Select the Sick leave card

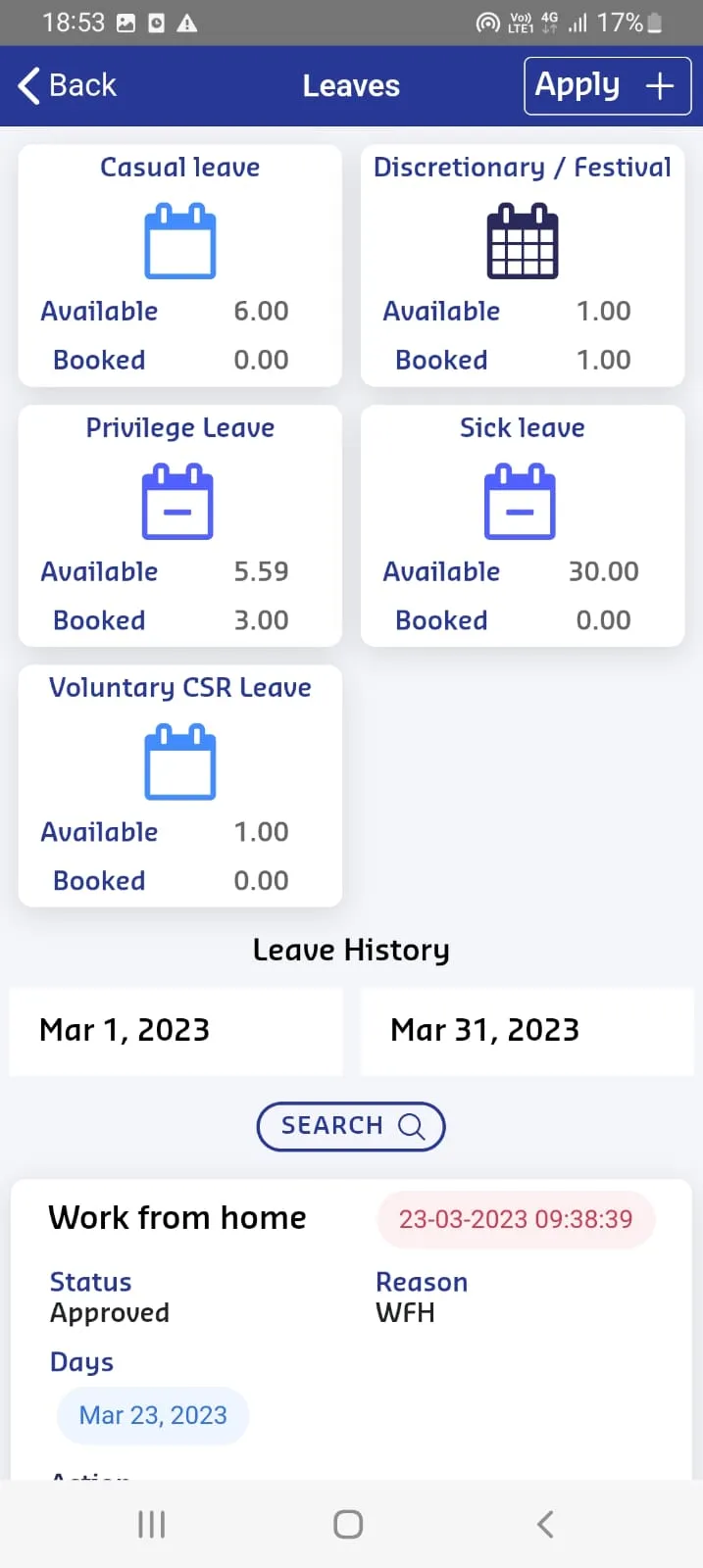pos(523,526)
